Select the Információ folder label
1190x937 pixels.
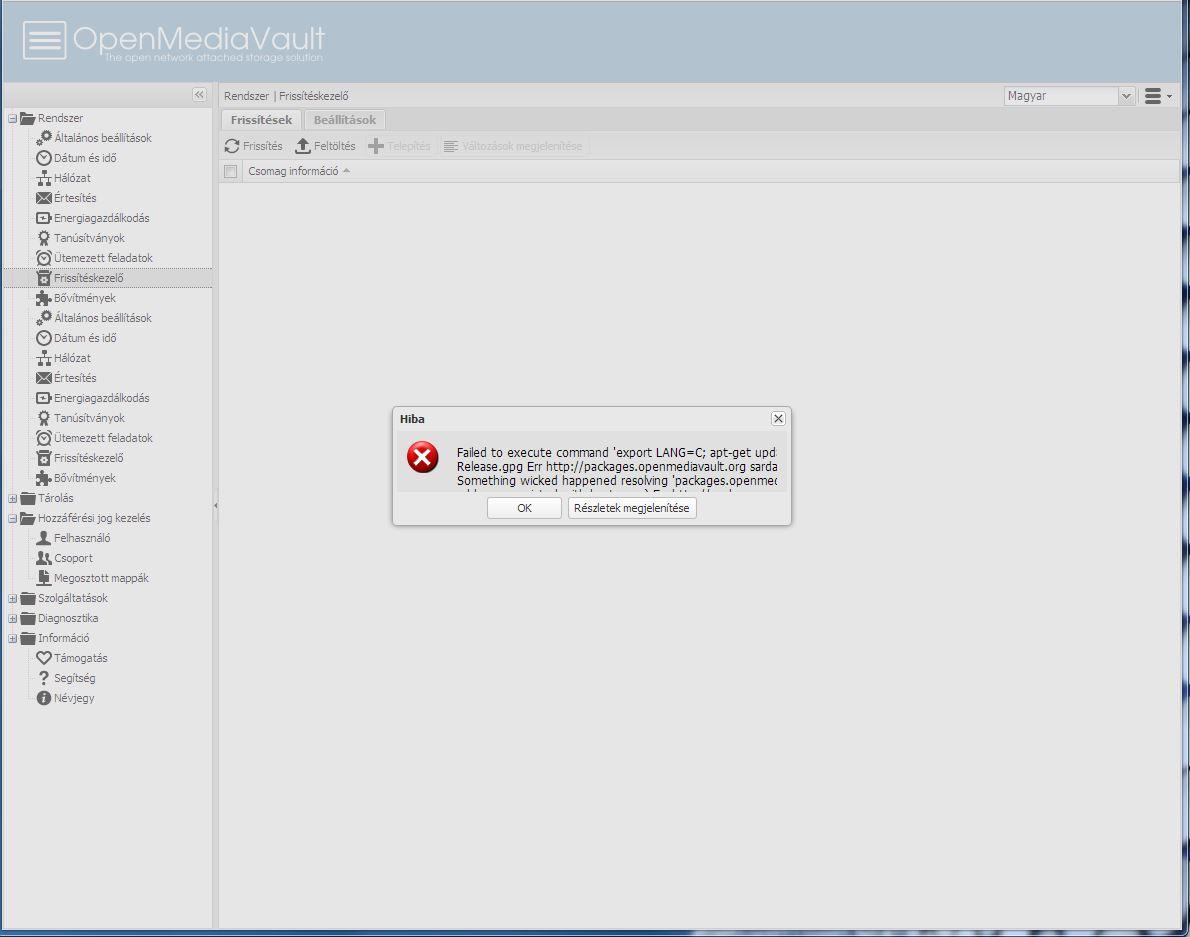[x=64, y=638]
